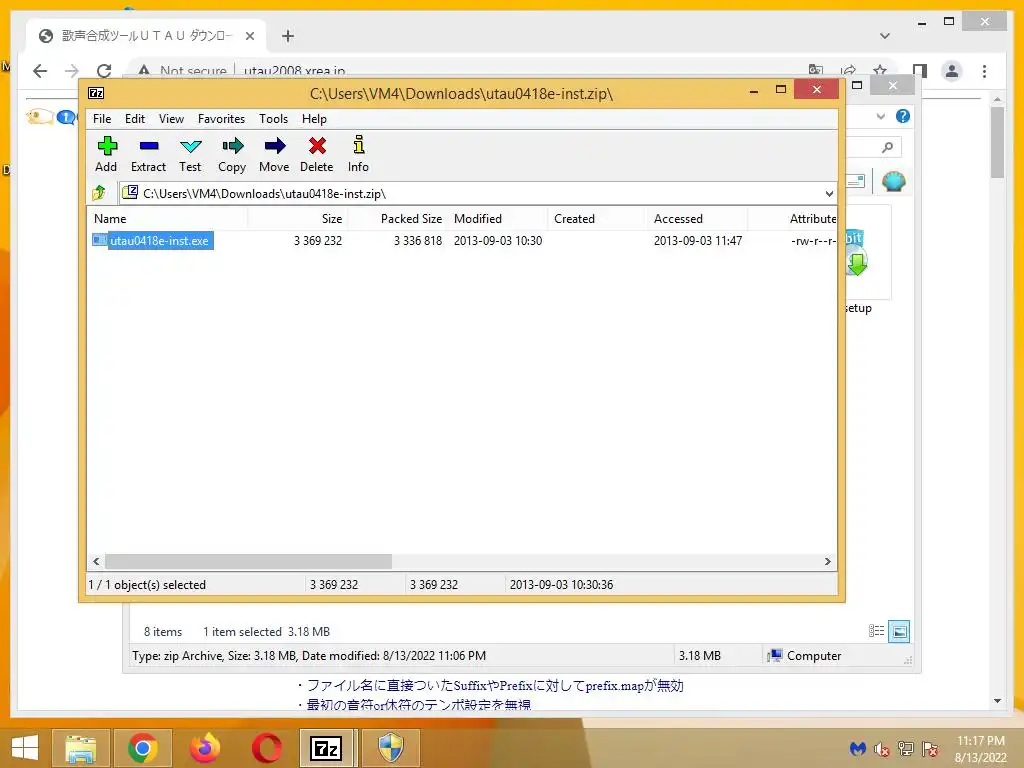Click the horizontal scrollbar right arrow

point(827,562)
